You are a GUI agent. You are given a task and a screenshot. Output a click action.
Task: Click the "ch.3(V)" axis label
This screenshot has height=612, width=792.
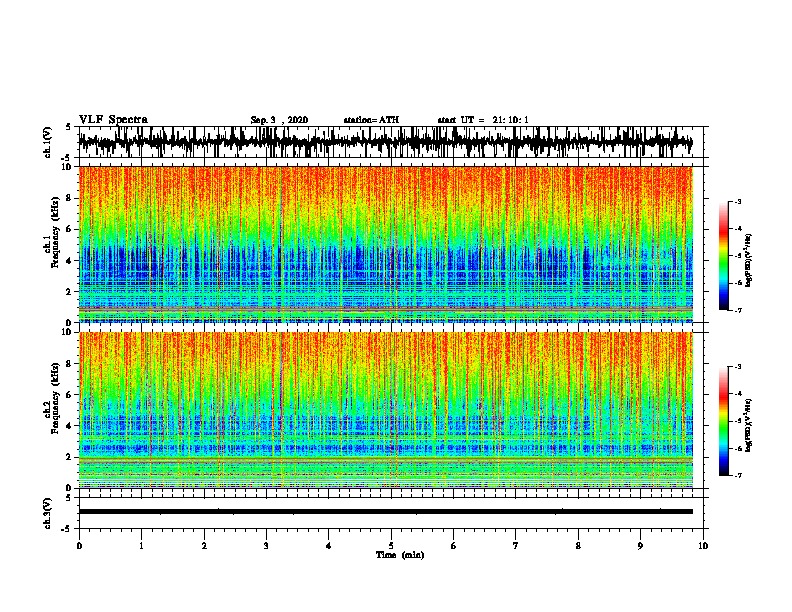pyautogui.click(x=48, y=513)
